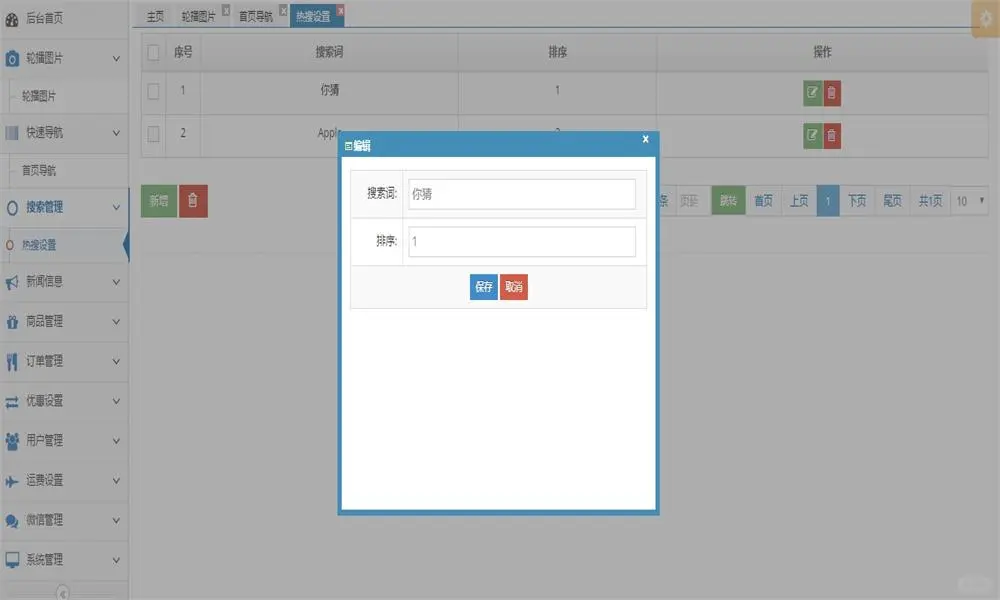Collapse the sidebar with the bottom arrow
The width and height of the screenshot is (1000, 600).
click(x=63, y=592)
